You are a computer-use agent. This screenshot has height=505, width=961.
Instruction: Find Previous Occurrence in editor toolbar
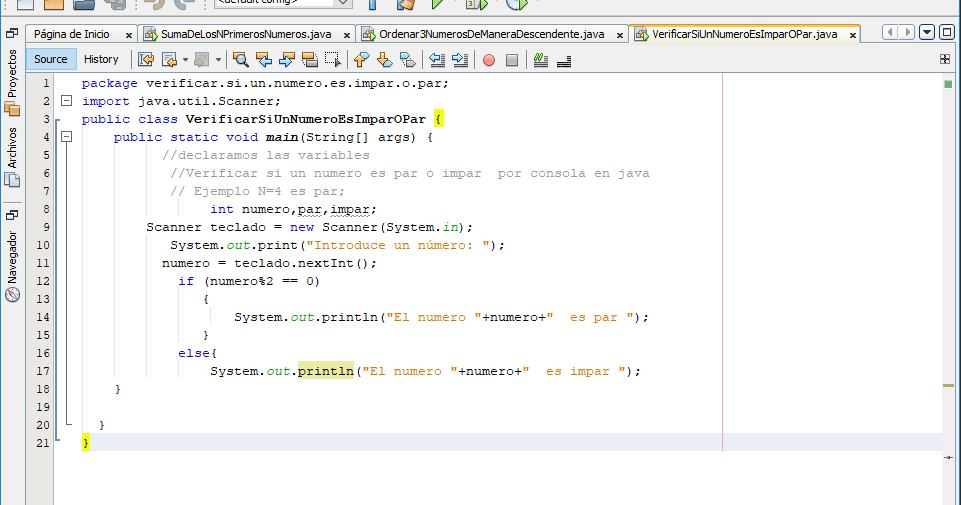264,59
